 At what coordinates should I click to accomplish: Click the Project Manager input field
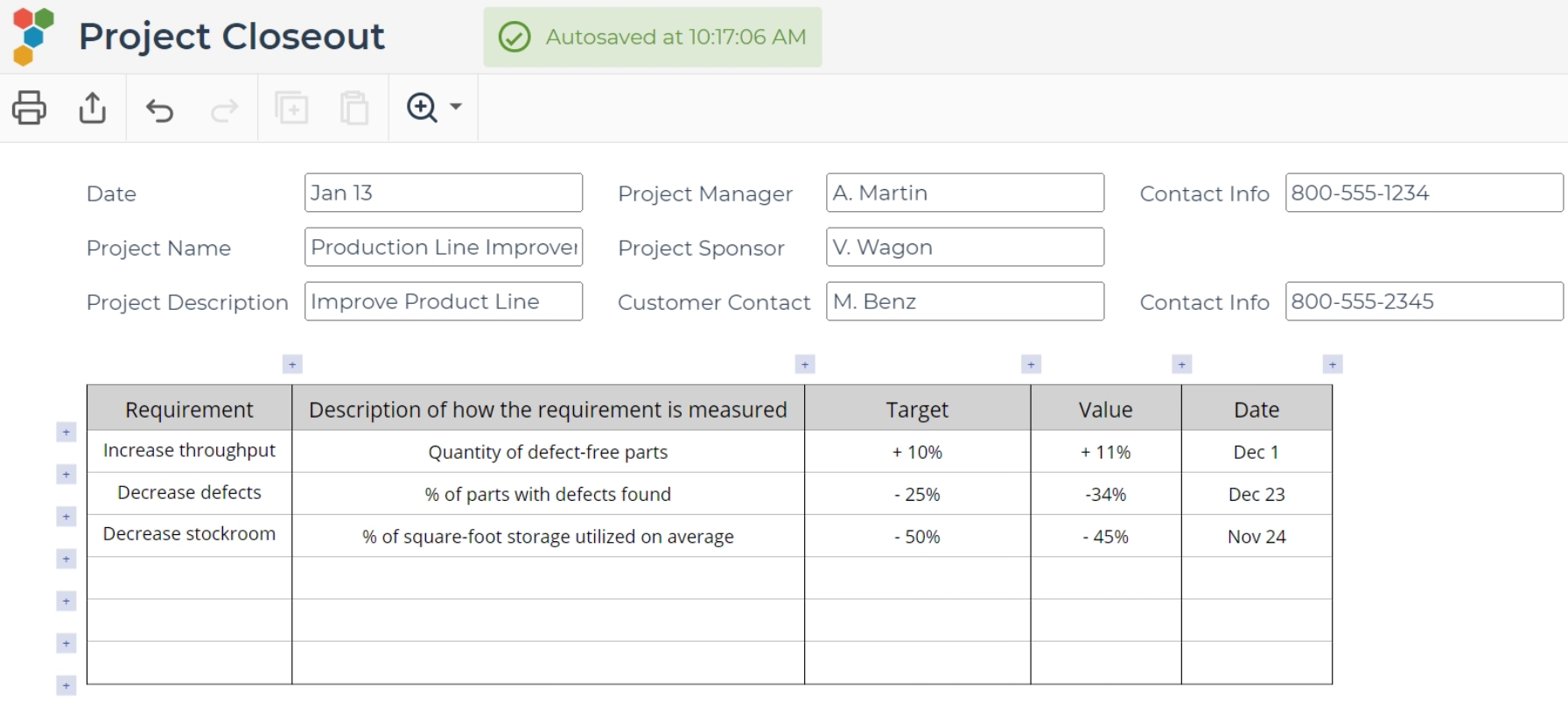coord(964,193)
